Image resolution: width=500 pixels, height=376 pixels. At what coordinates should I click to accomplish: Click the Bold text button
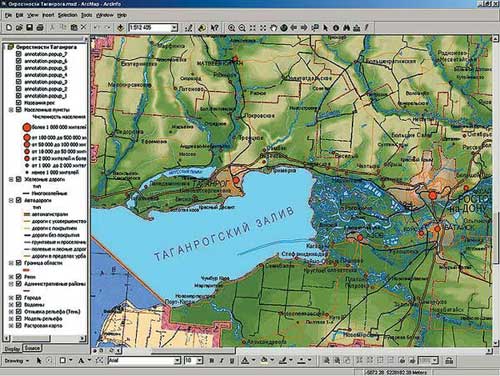(211, 361)
